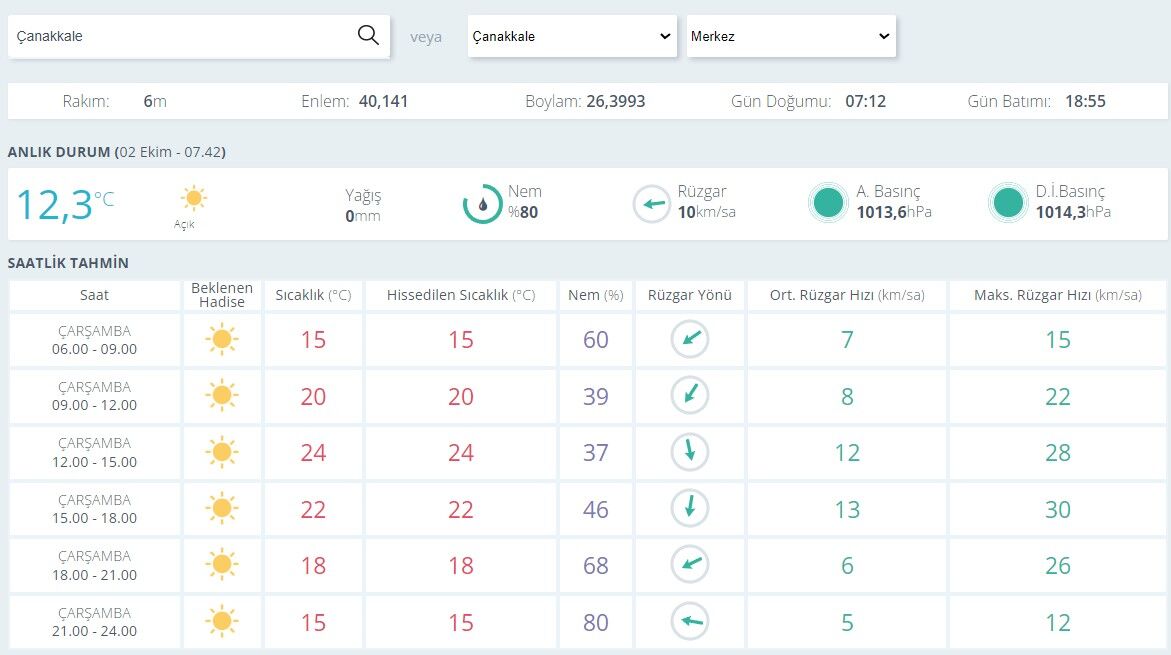Open the Çanakkale province dropdown
Screen dimensions: 1171x655
tap(572, 36)
